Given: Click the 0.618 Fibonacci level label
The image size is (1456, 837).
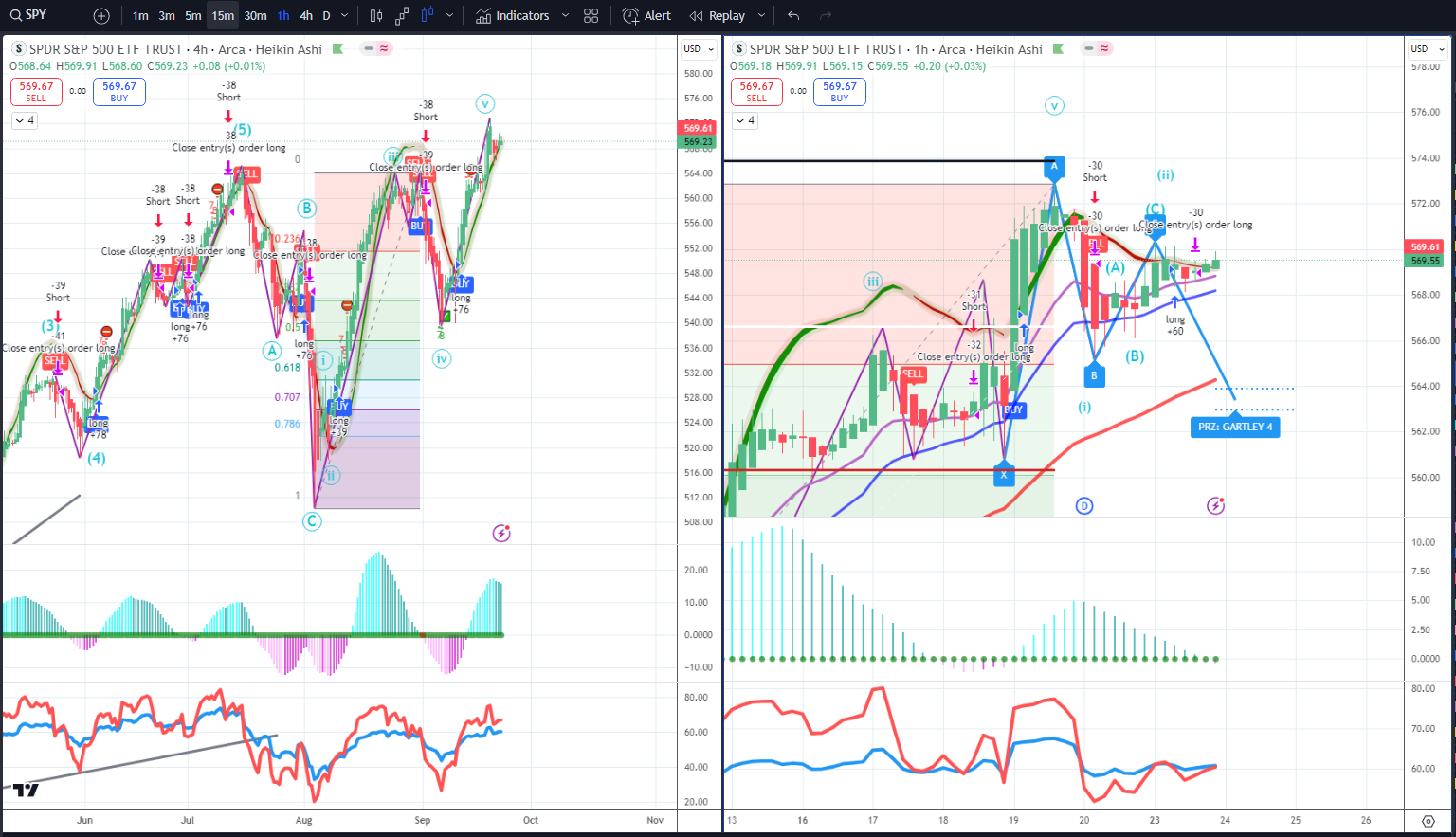Looking at the screenshot, I should (x=287, y=367).
